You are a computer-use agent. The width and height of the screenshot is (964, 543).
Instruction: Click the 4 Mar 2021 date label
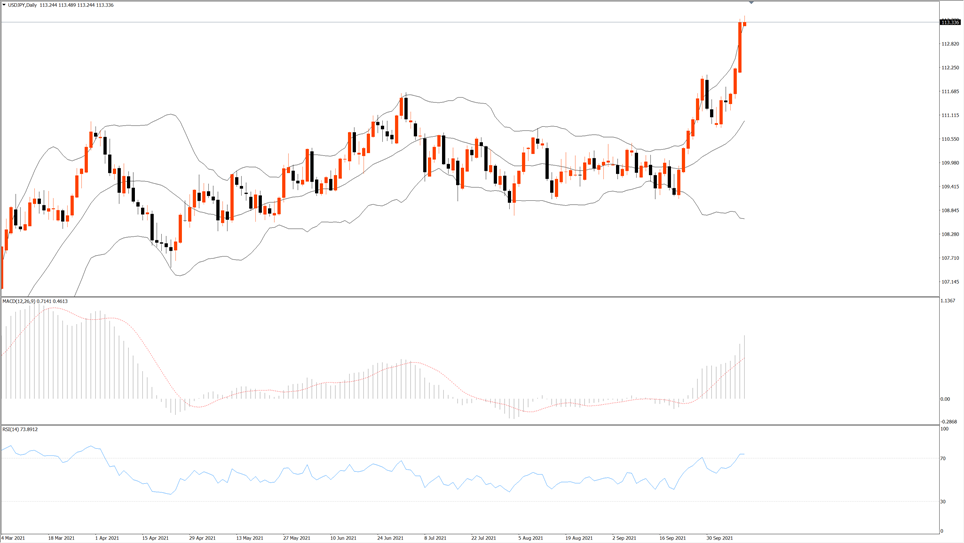pos(13,538)
